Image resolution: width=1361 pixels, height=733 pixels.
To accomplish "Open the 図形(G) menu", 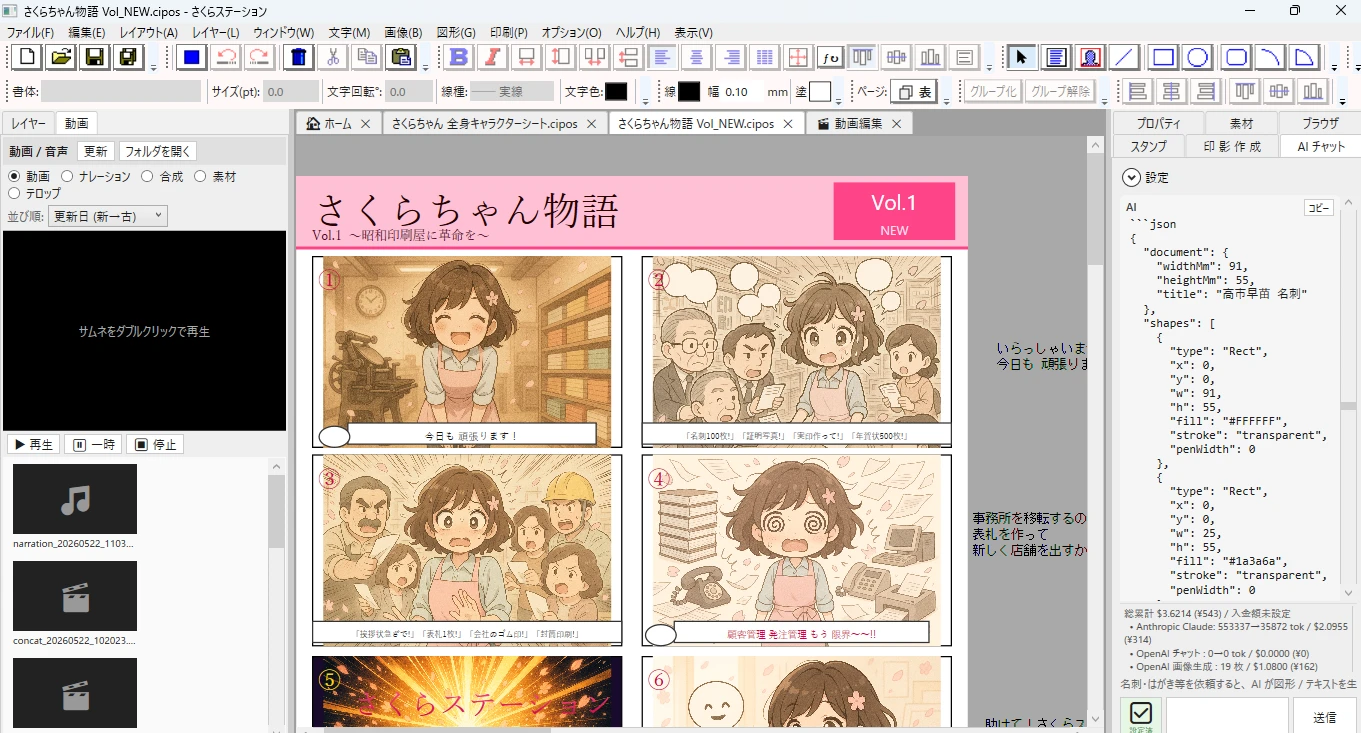I will pos(457,33).
